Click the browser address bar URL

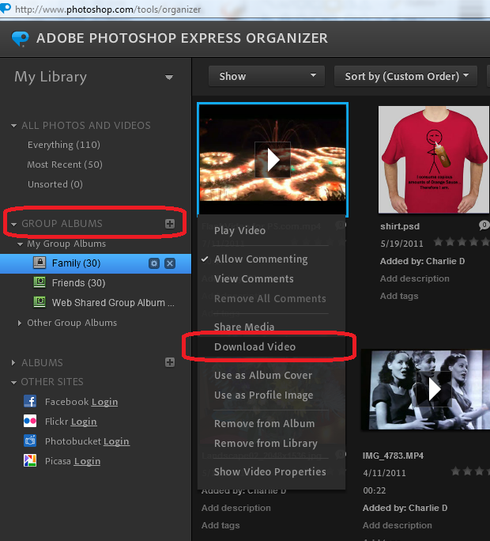108,9
